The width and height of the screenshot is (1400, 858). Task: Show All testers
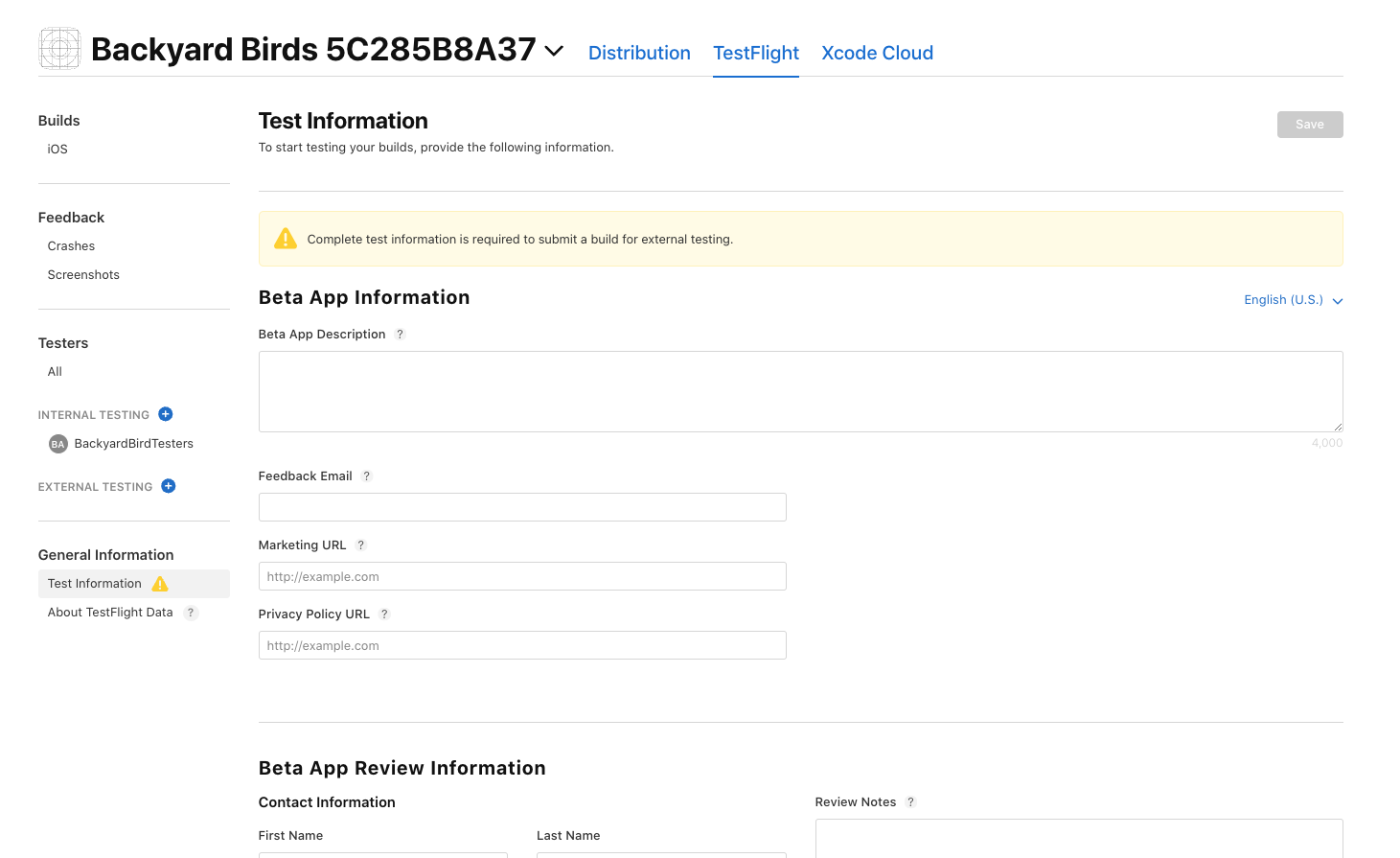pyautogui.click(x=55, y=372)
